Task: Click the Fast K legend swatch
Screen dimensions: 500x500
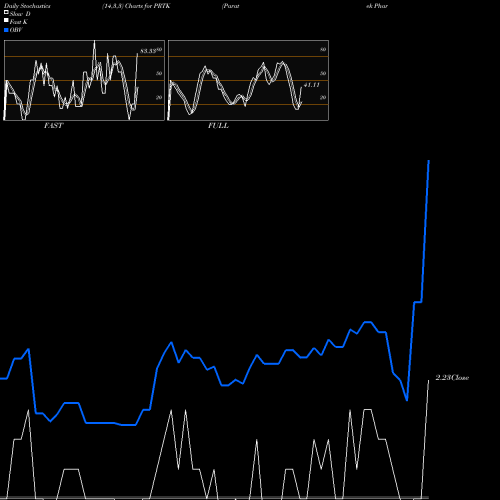Action: point(6,21)
